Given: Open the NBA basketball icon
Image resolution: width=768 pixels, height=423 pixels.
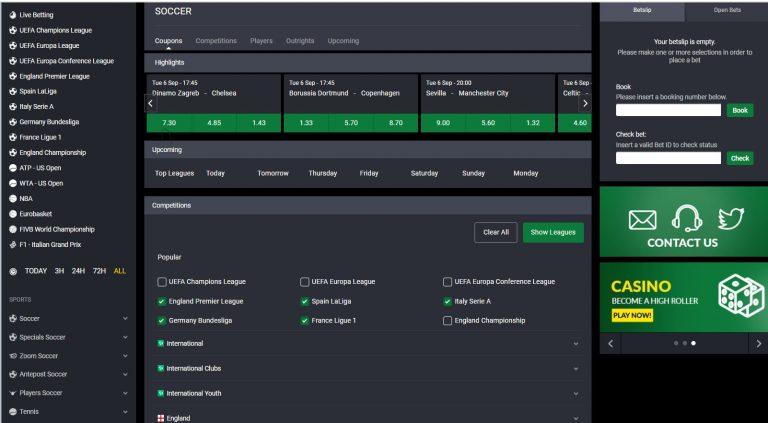Looking at the screenshot, I should [x=13, y=198].
